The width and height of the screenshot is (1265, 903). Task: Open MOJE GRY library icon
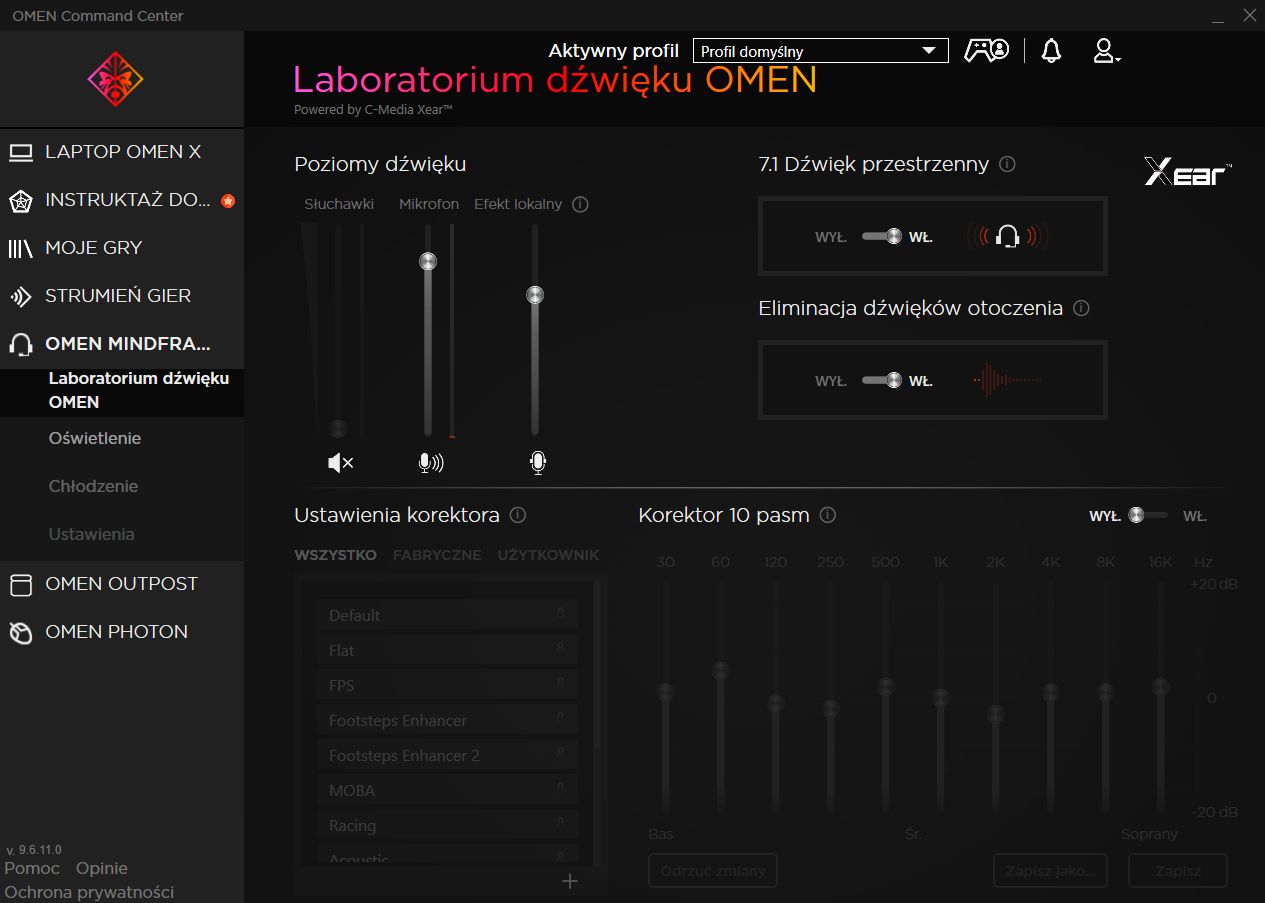(x=21, y=248)
